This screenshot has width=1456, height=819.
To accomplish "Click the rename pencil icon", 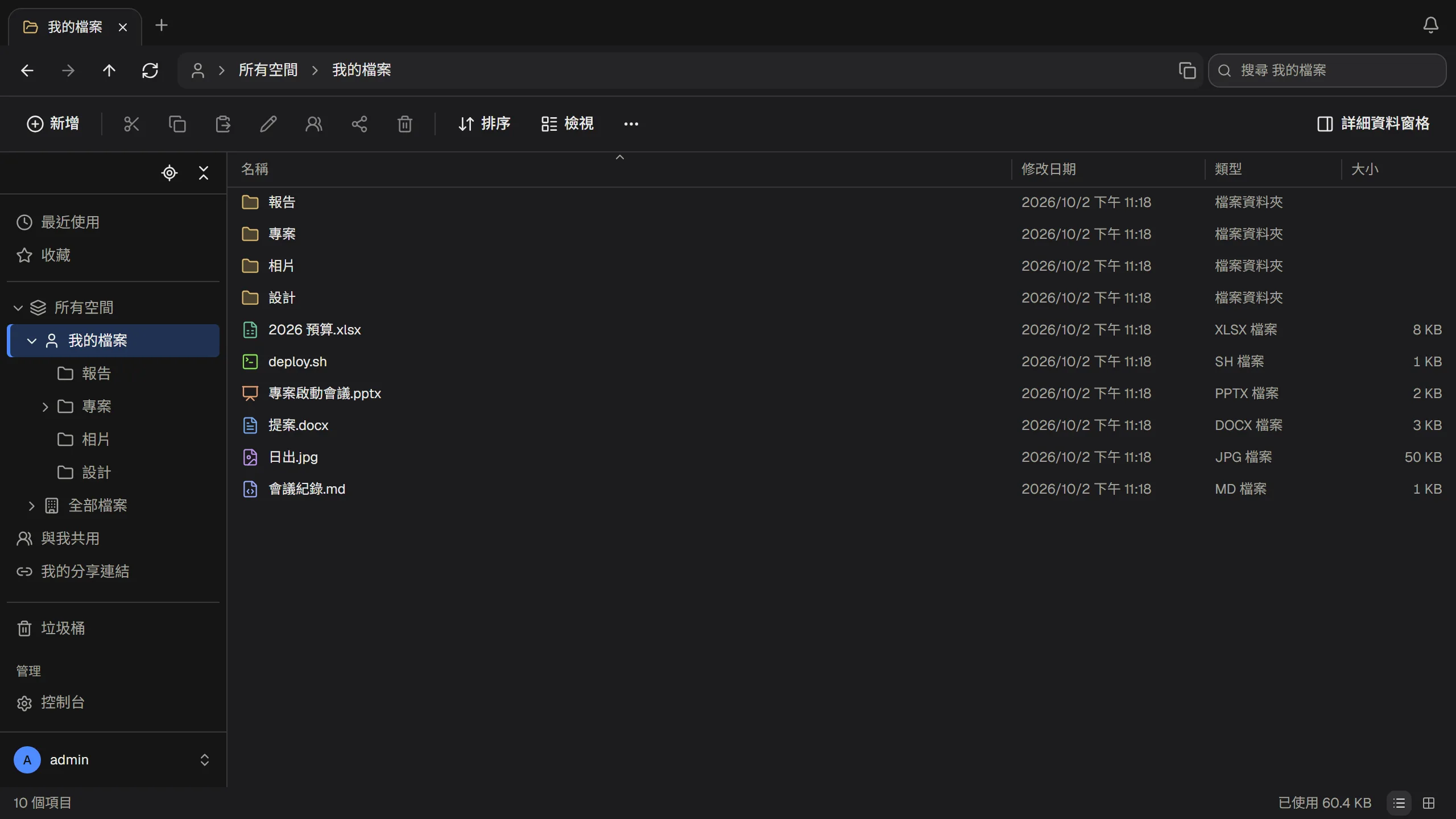I will [x=268, y=124].
